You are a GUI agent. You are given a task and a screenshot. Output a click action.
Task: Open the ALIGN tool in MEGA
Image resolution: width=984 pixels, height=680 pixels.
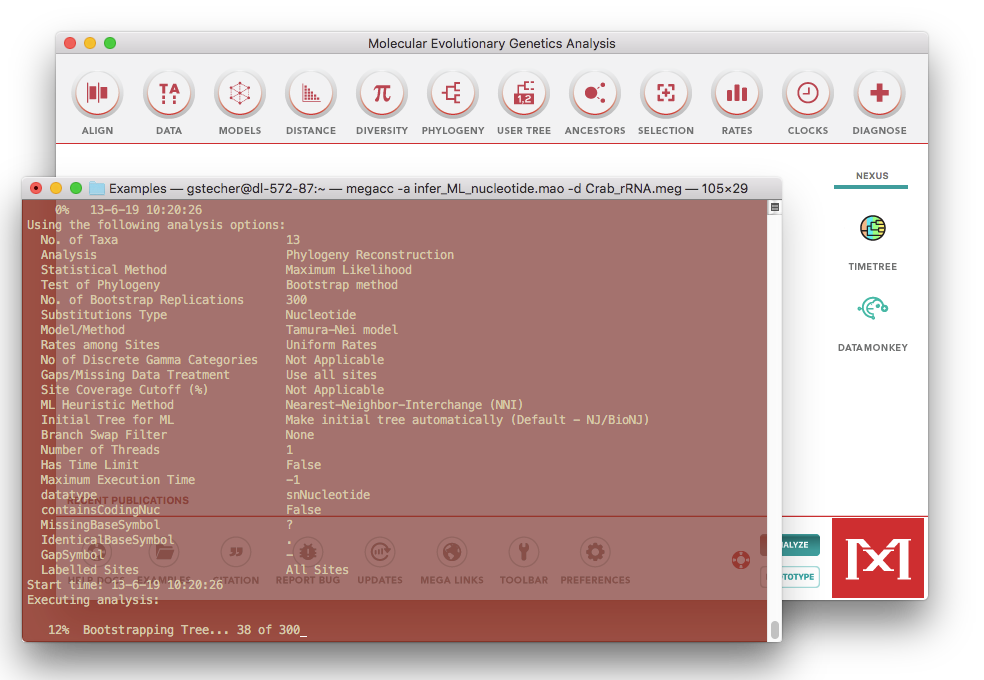point(97,93)
